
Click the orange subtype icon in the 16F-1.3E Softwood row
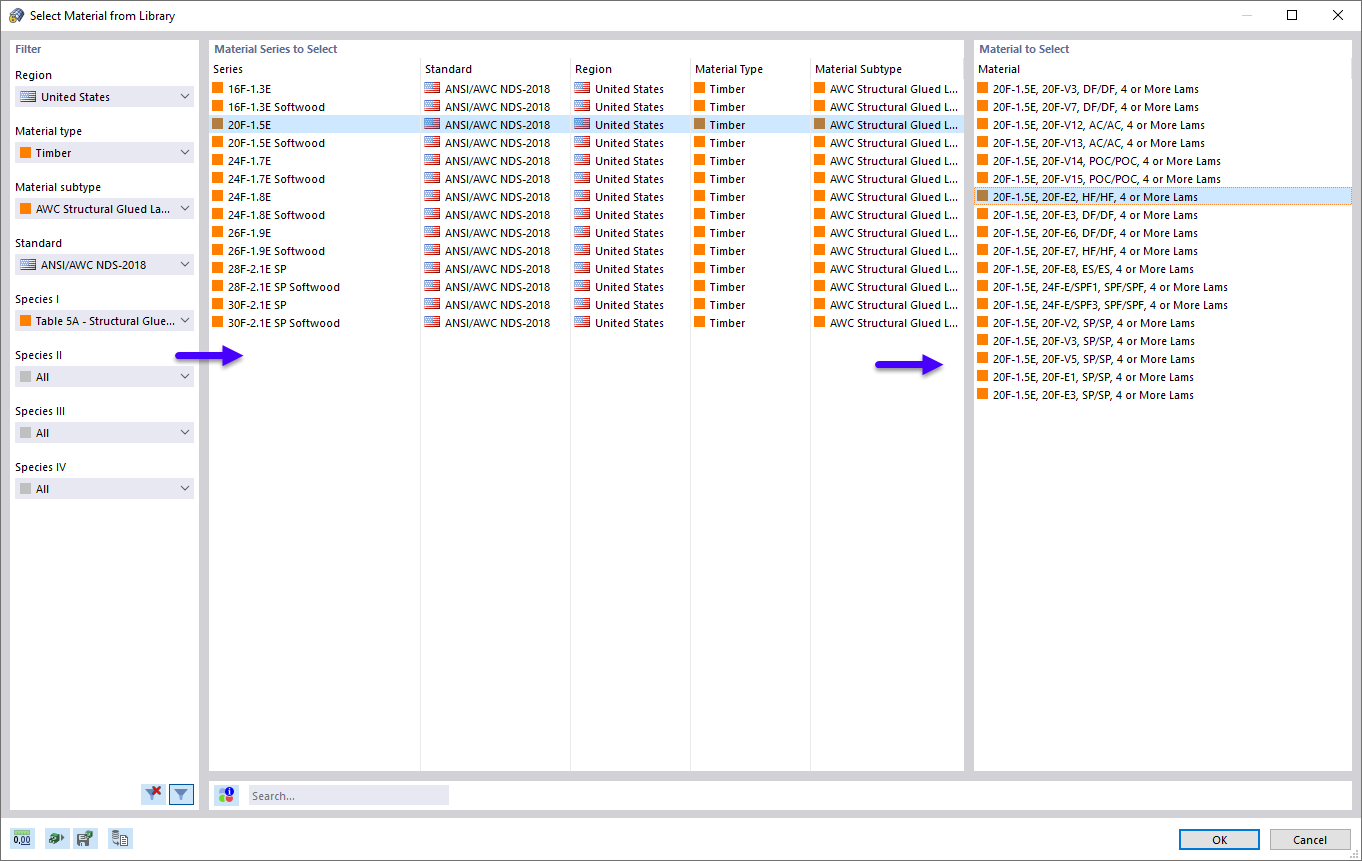coord(820,107)
